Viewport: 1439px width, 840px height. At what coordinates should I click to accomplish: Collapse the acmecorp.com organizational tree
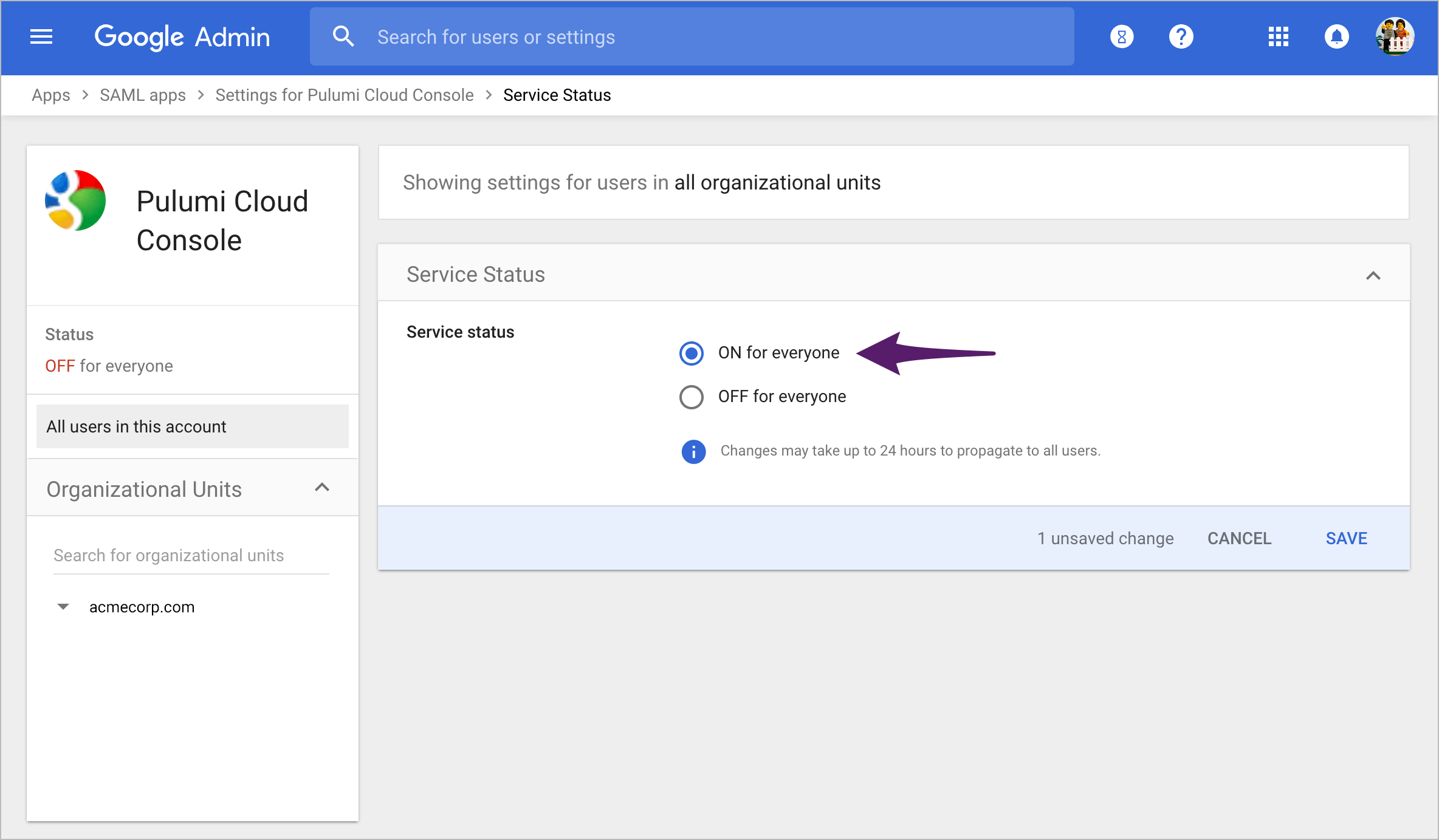(63, 606)
